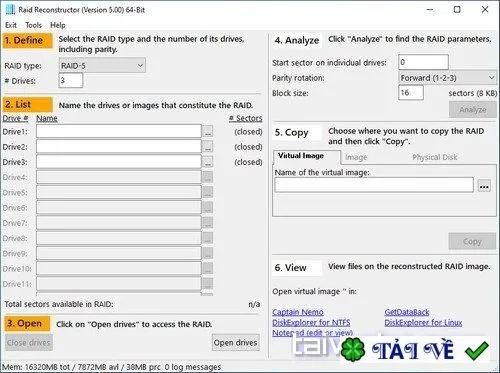The width and height of the screenshot is (500, 373).
Task: Click the disabled Drive5 browse button
Action: [208, 192]
